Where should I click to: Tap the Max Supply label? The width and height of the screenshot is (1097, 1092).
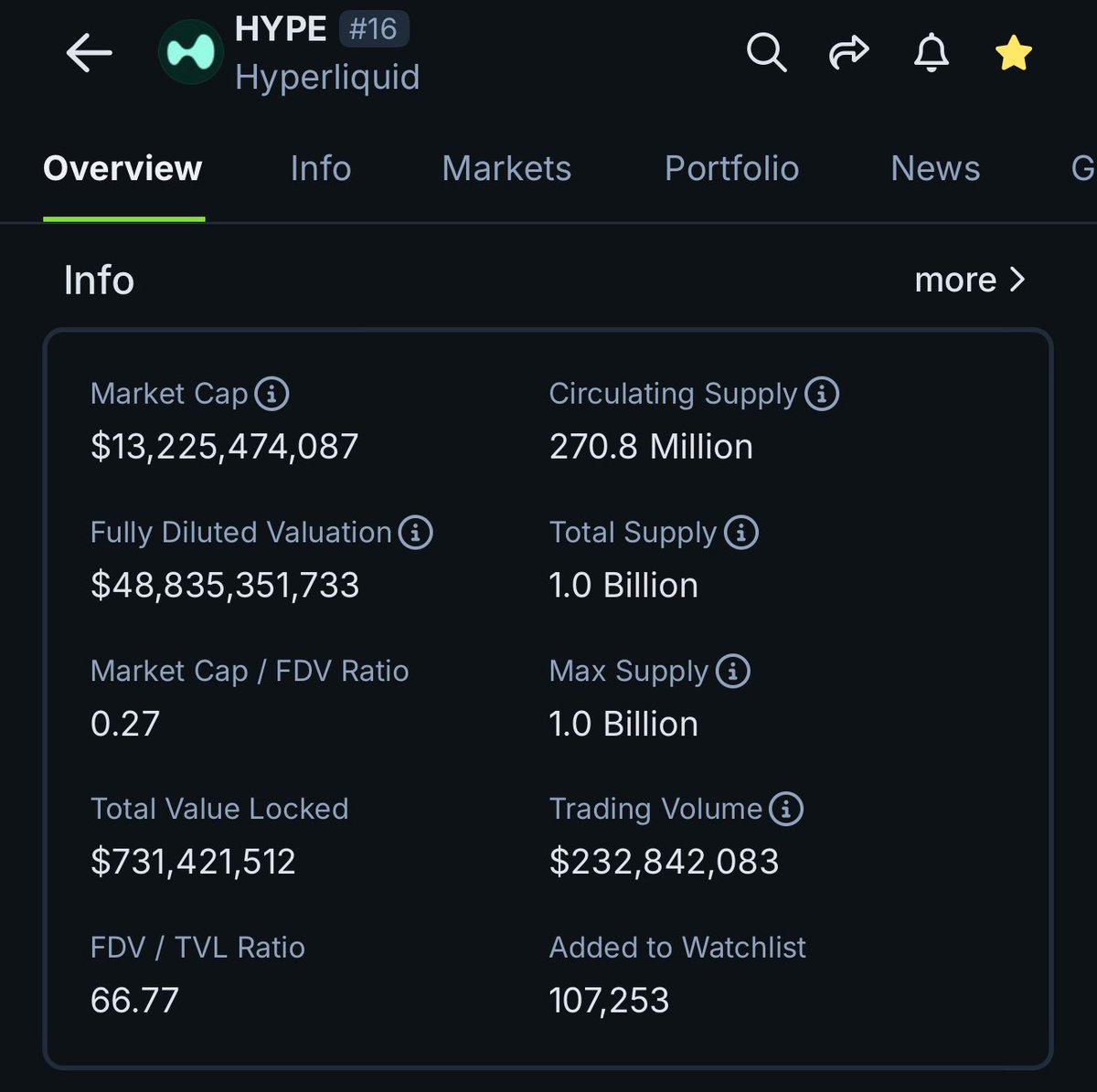click(629, 671)
